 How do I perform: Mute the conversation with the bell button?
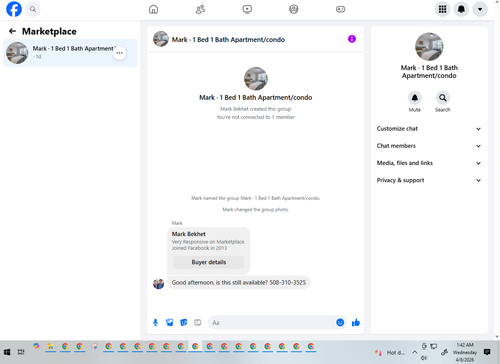pos(415,98)
